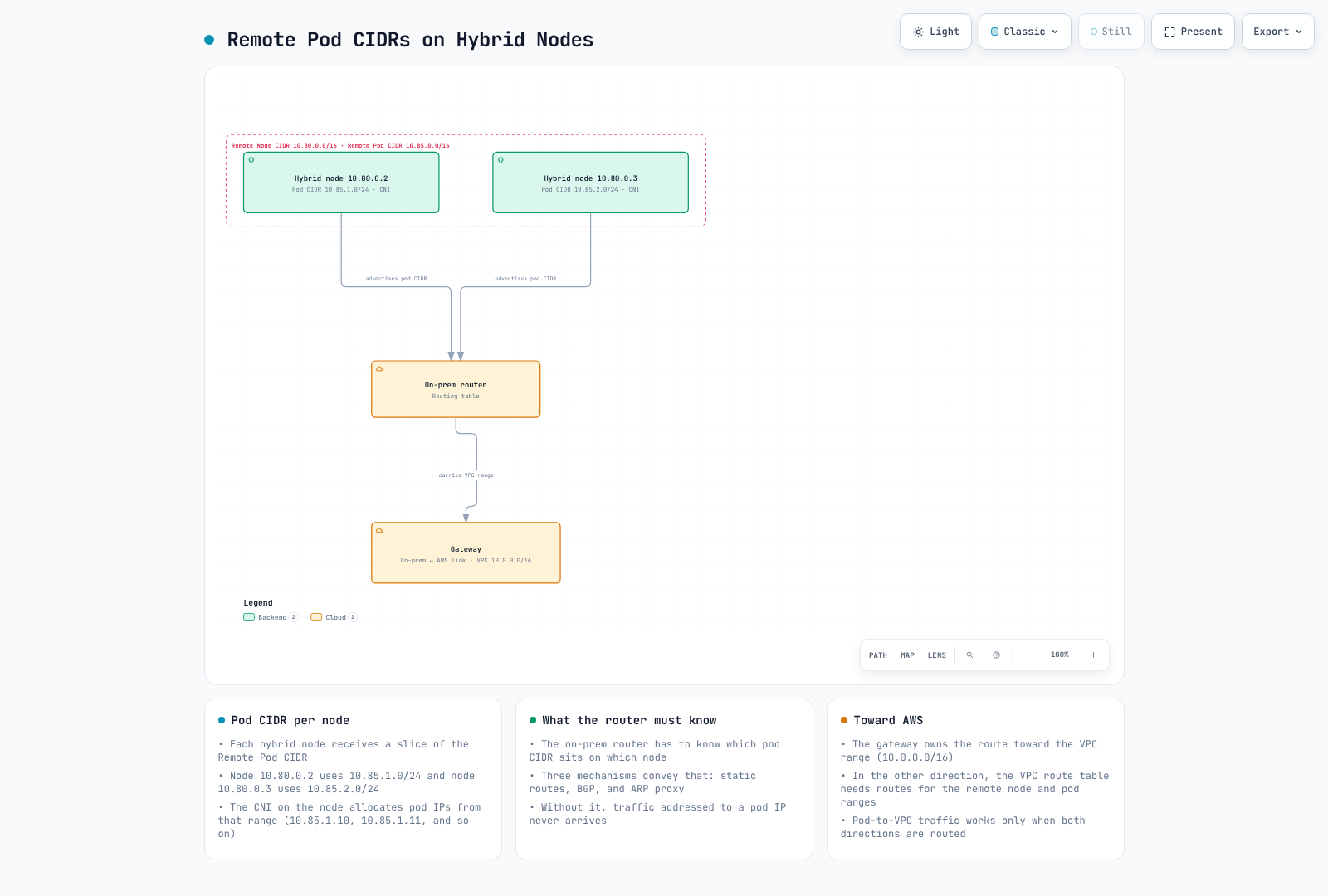Screen dimensions: 1328x896
Task: Click the icon in Hybrid node 10.80.0.2
Action: (251, 160)
